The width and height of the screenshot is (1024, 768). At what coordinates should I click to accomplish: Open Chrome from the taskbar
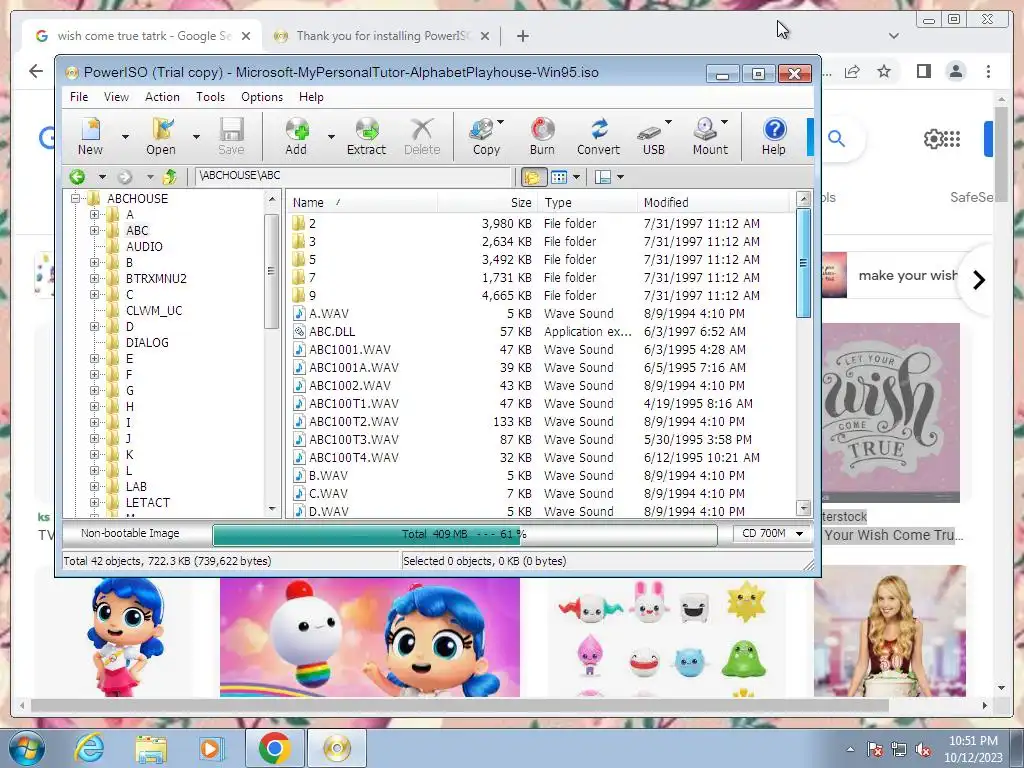[274, 748]
